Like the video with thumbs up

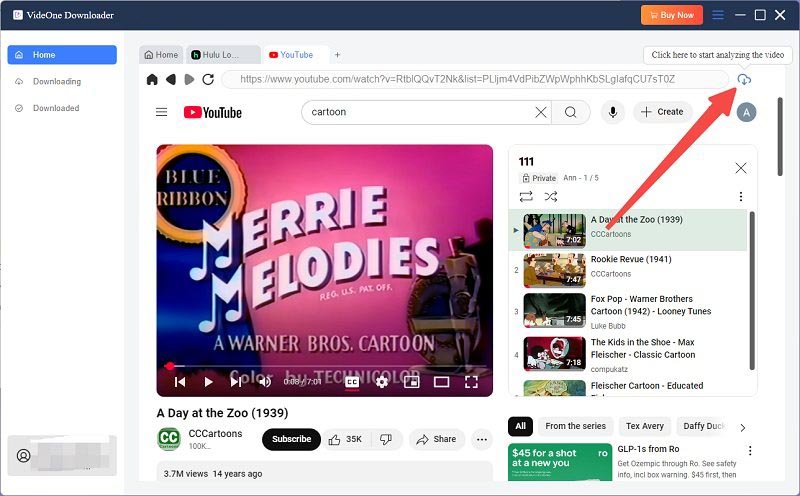click(x=345, y=439)
